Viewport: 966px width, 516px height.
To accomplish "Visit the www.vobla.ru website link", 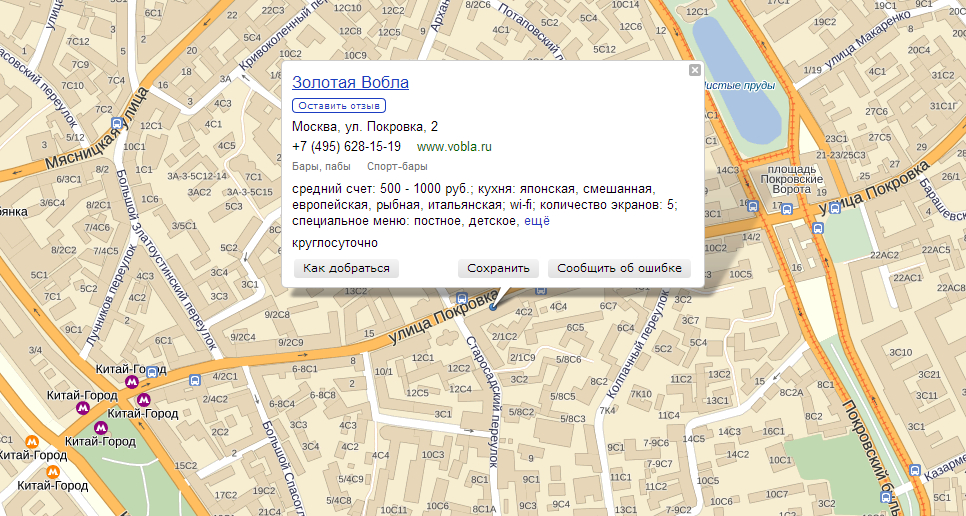I will point(454,147).
